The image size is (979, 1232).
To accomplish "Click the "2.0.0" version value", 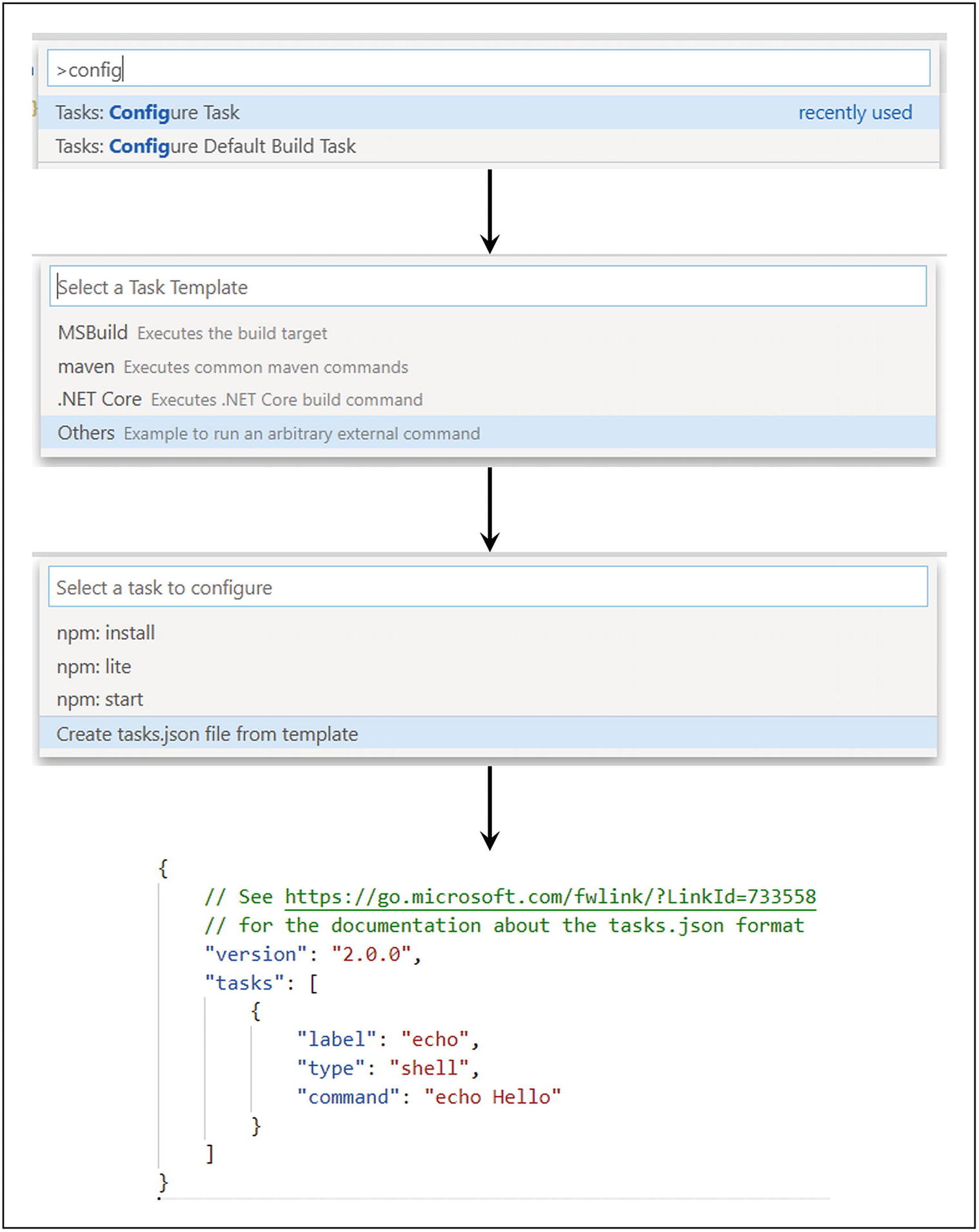I will point(371,954).
